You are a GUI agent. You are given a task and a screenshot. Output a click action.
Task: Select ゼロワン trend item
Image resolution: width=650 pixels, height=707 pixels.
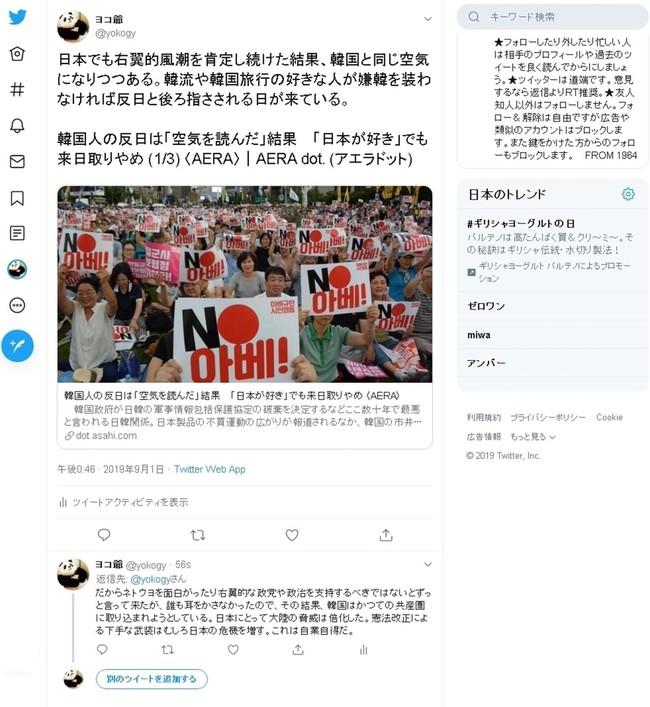(x=553, y=306)
